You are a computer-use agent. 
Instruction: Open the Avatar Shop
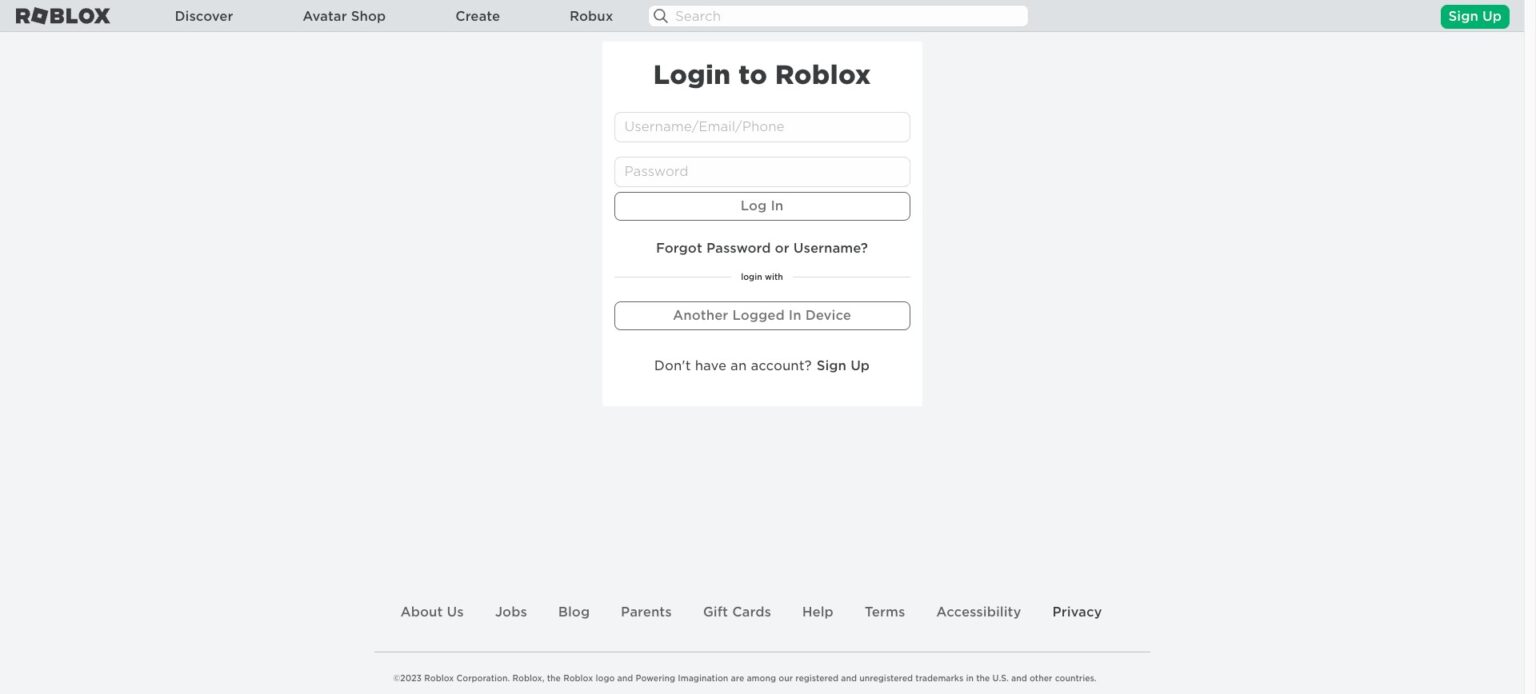[x=343, y=16]
